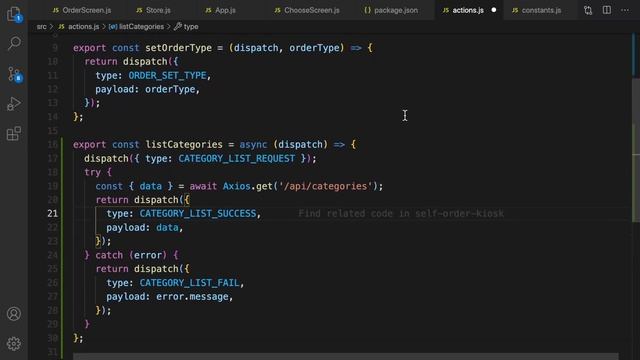
Task: Click the CATEGORY_LIST_FAIL constant
Action: tap(189, 283)
